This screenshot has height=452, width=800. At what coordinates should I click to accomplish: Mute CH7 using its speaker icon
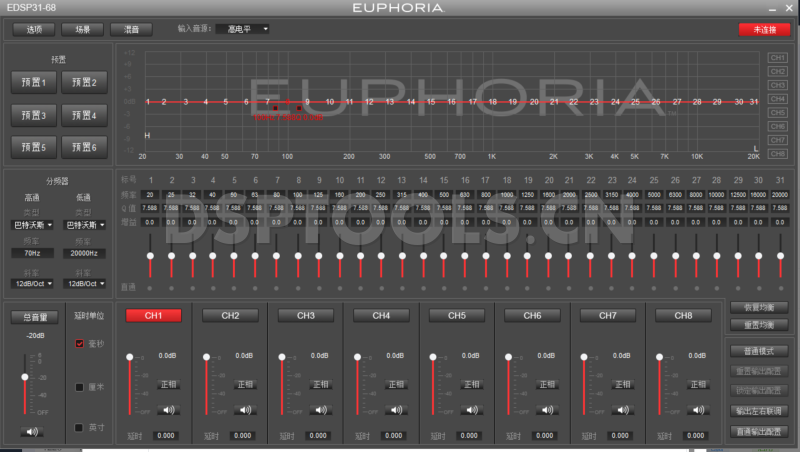coord(622,409)
